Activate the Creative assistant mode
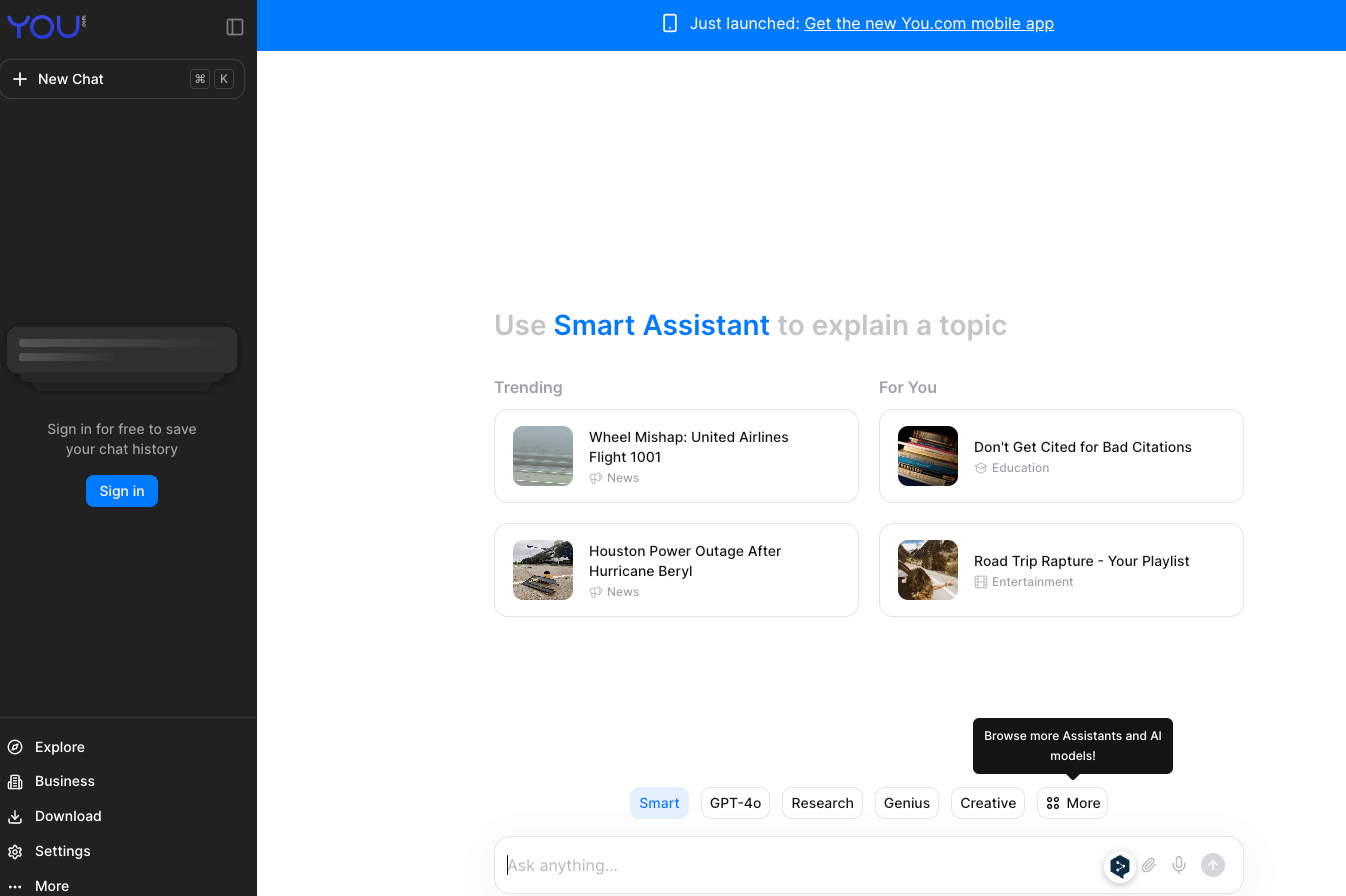Screen dimensions: 1346x896 point(987,803)
